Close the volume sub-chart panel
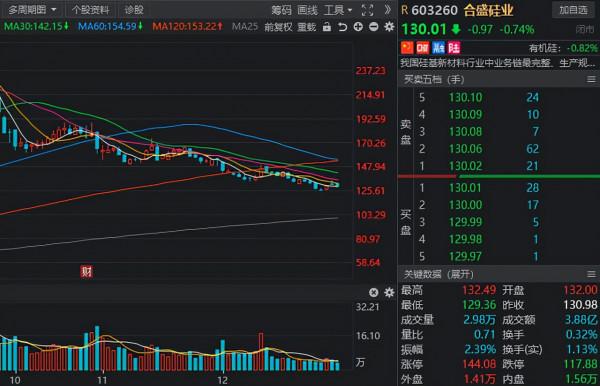 point(374,293)
